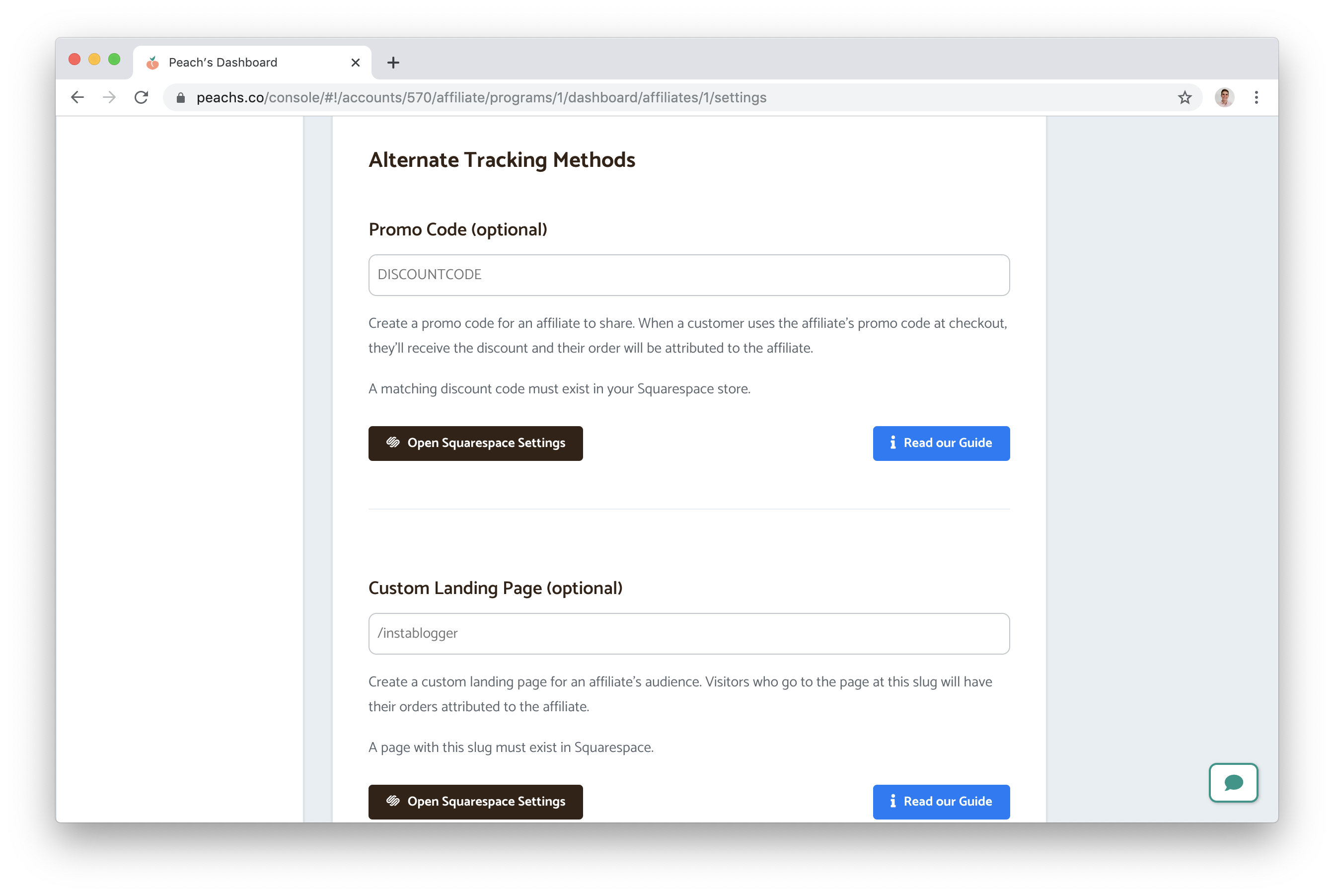Bookmark this page with the star icon
The height and width of the screenshot is (896, 1334).
pos(1185,98)
